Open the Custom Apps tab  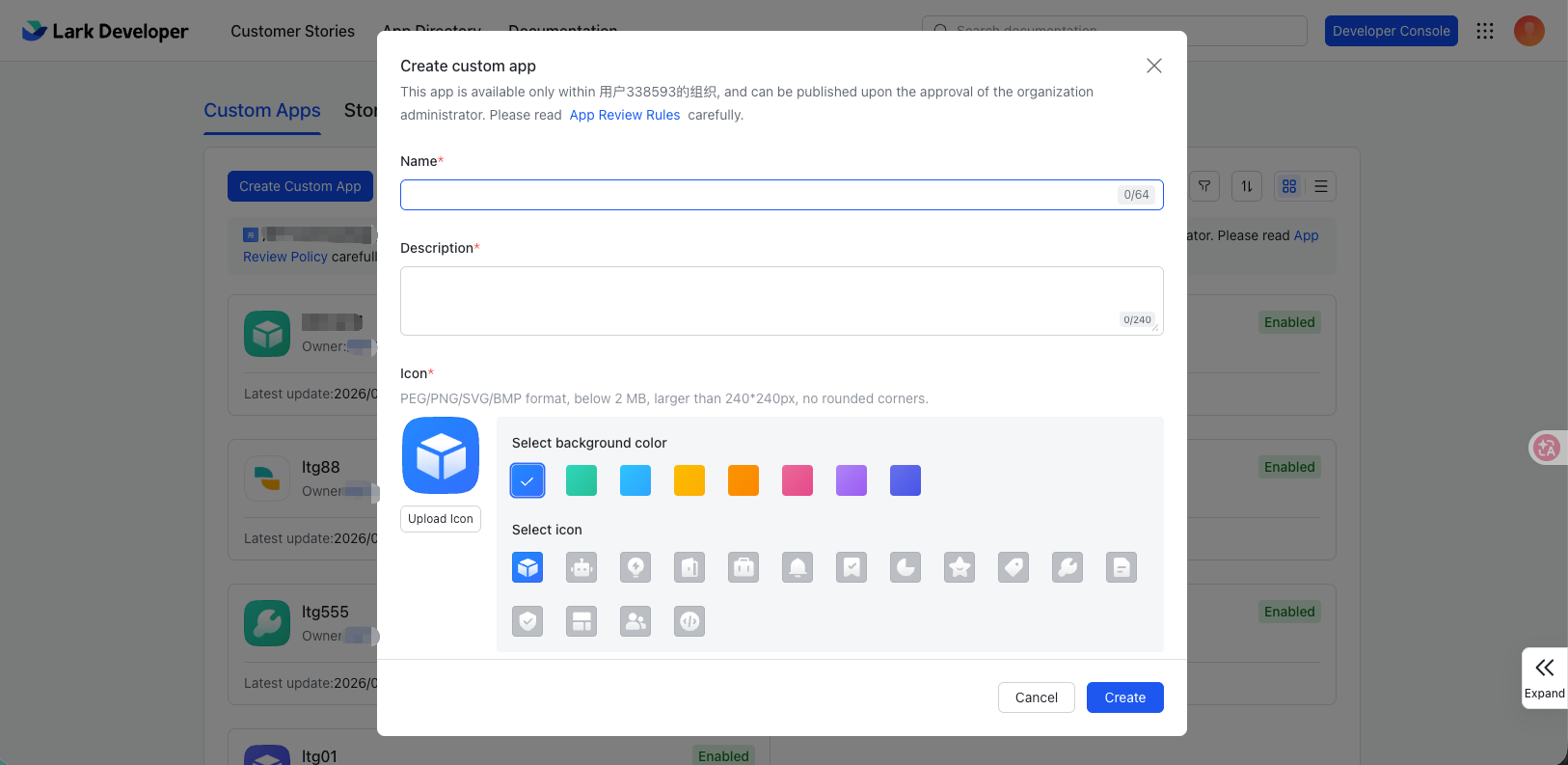(x=262, y=110)
